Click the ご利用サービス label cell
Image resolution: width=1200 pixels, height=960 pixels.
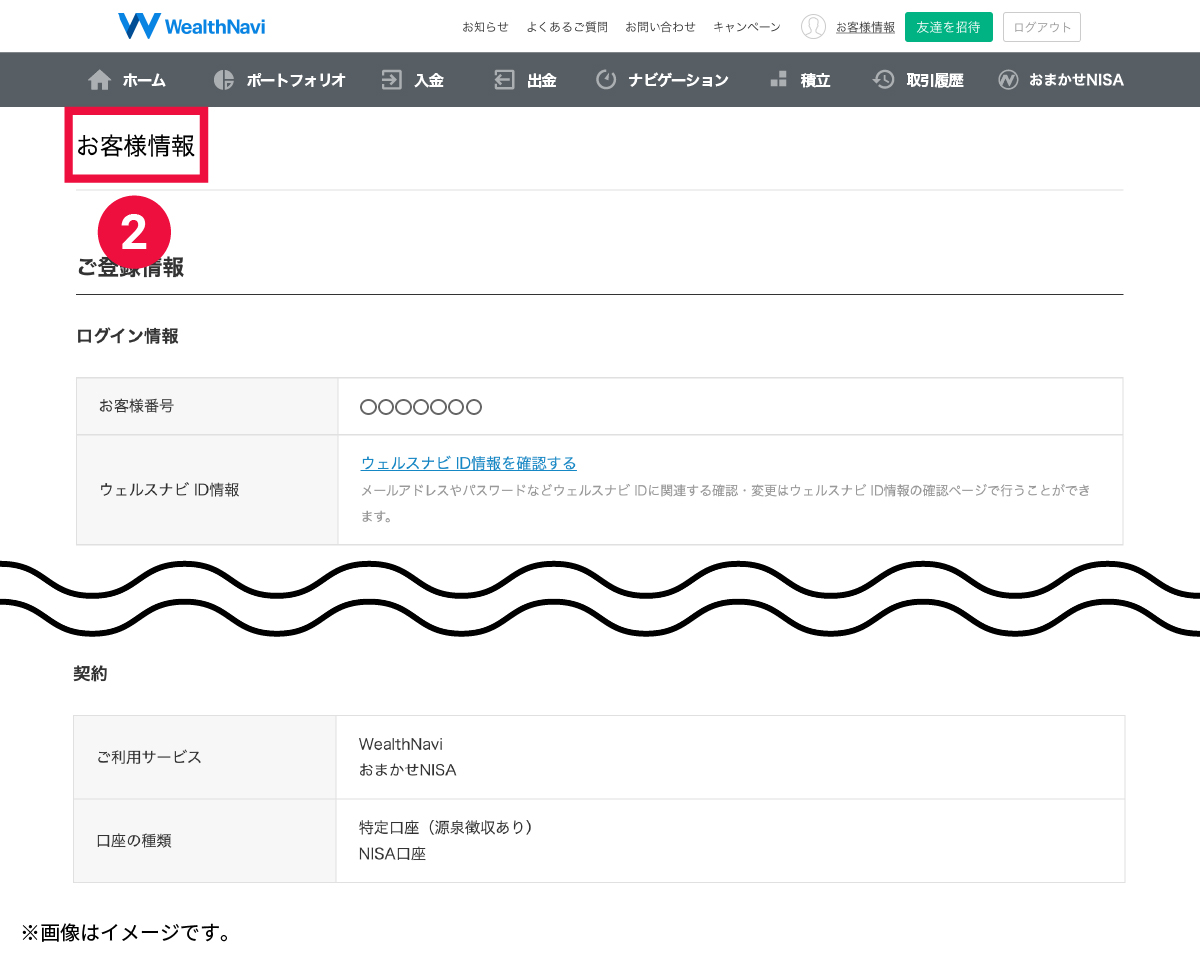point(205,757)
